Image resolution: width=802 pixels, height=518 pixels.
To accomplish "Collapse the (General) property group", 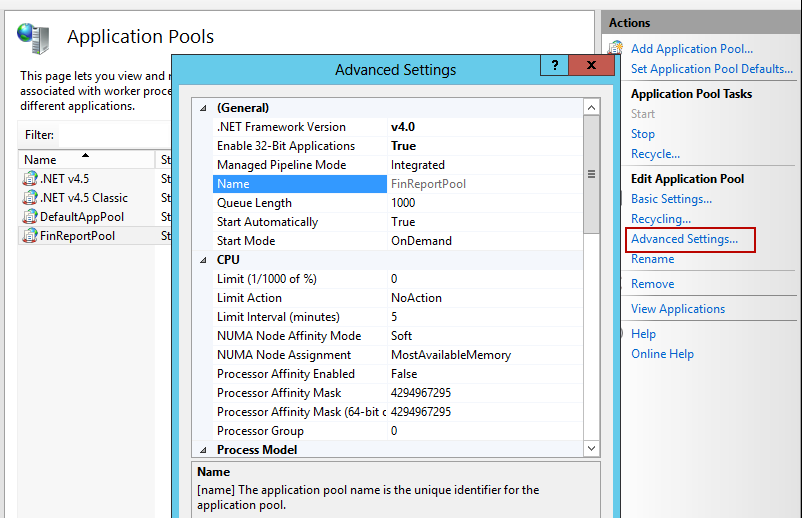I will click(x=204, y=108).
